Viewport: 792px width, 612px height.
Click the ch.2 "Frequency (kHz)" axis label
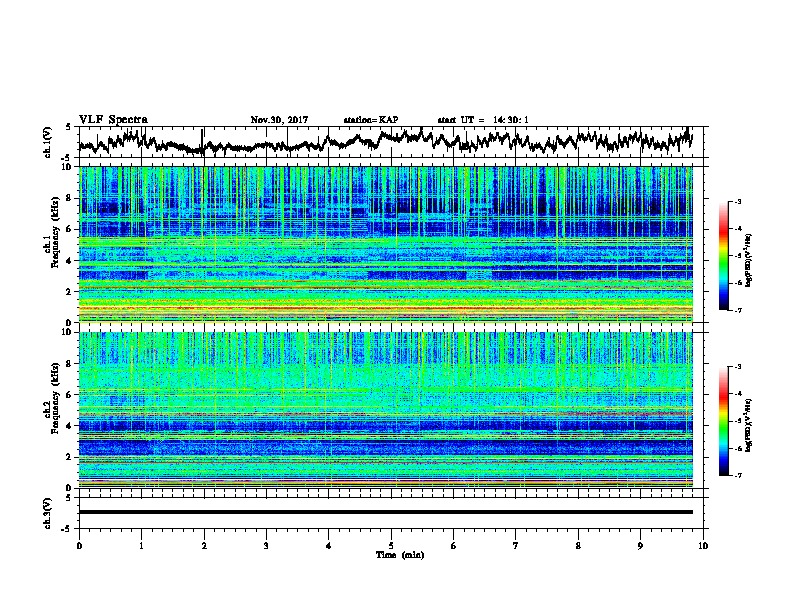click(x=55, y=397)
